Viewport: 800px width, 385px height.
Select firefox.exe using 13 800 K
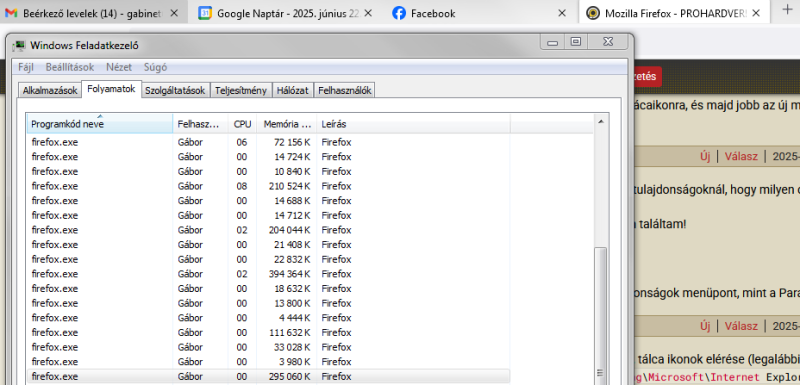coord(268,303)
